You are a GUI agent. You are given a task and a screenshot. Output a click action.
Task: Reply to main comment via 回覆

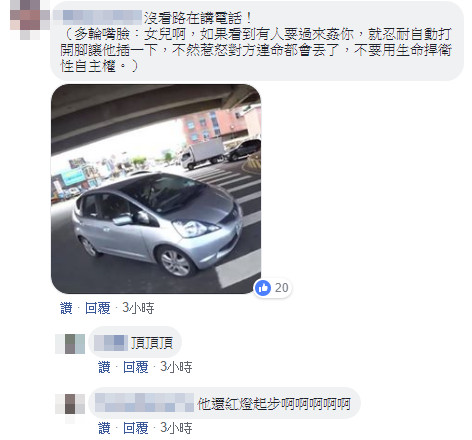click(x=97, y=308)
